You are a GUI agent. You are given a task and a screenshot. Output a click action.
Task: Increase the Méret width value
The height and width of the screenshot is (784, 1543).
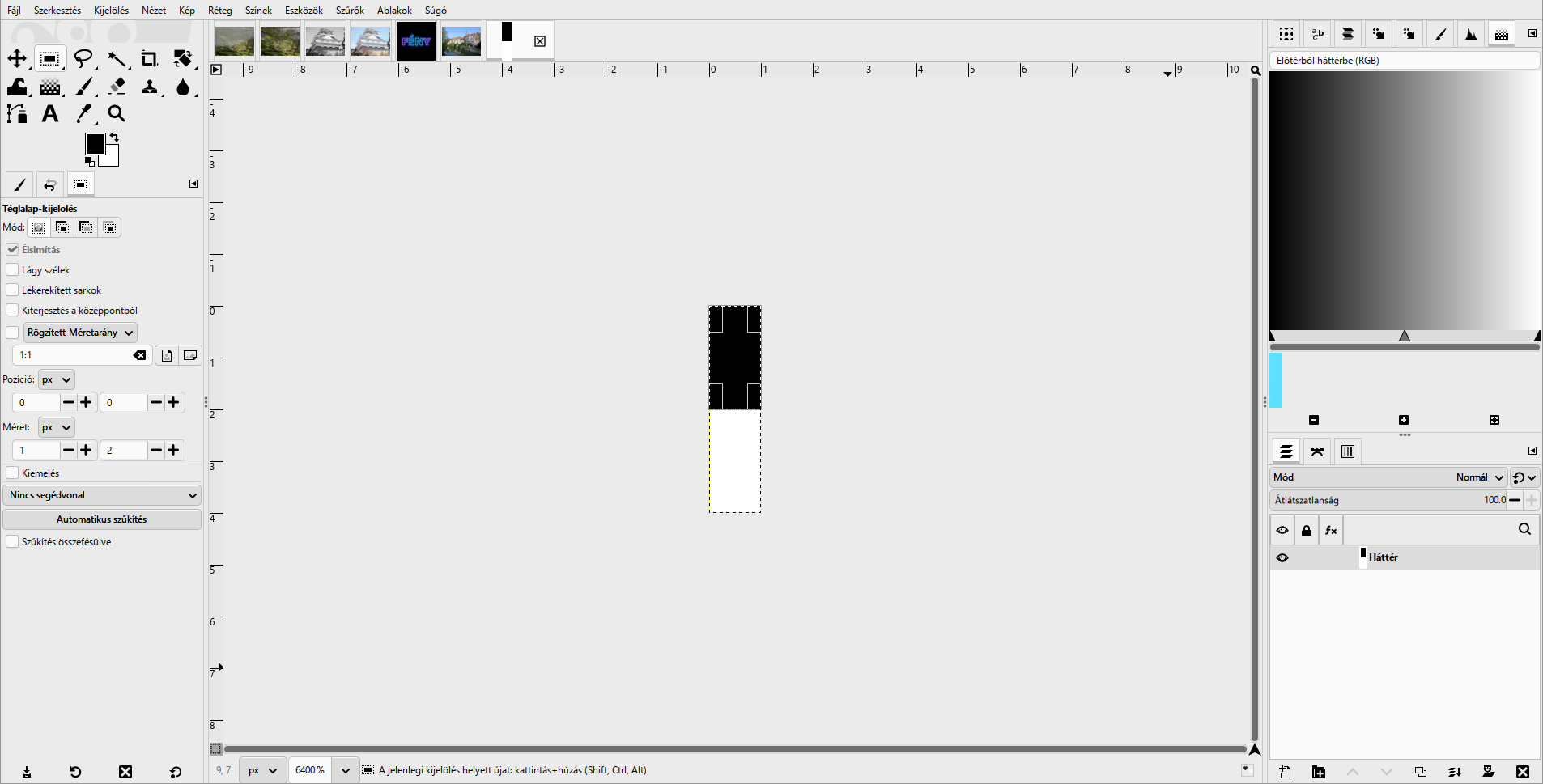click(x=86, y=450)
